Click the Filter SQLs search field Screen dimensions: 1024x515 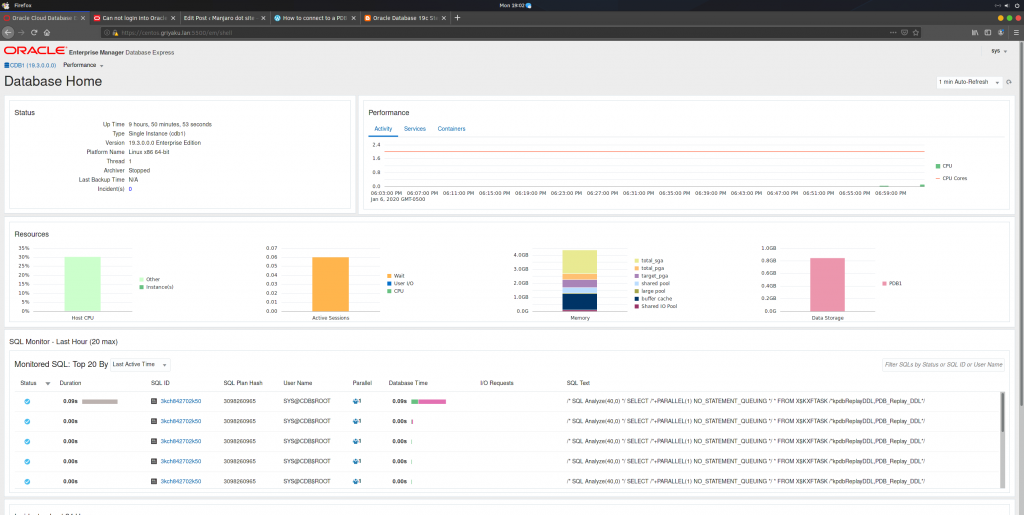(x=942, y=365)
